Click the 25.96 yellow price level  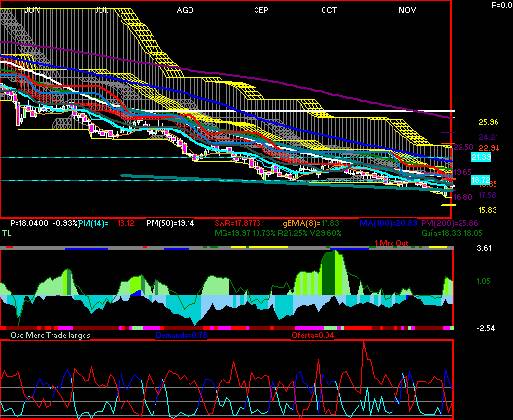488,122
